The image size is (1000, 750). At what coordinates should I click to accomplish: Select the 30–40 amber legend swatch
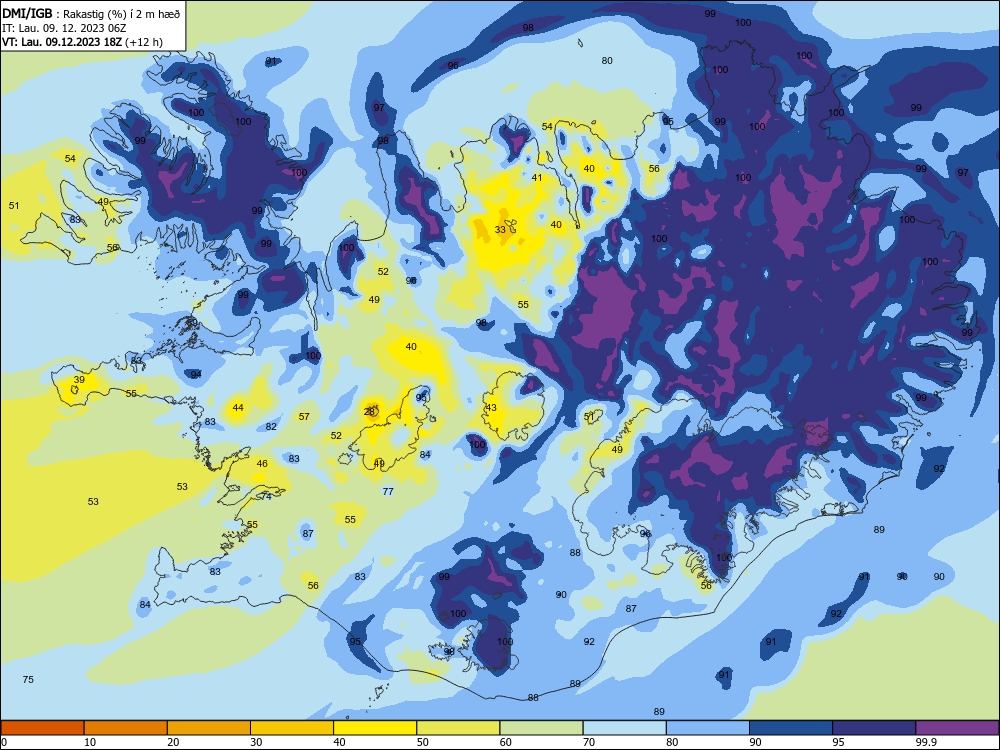click(292, 728)
